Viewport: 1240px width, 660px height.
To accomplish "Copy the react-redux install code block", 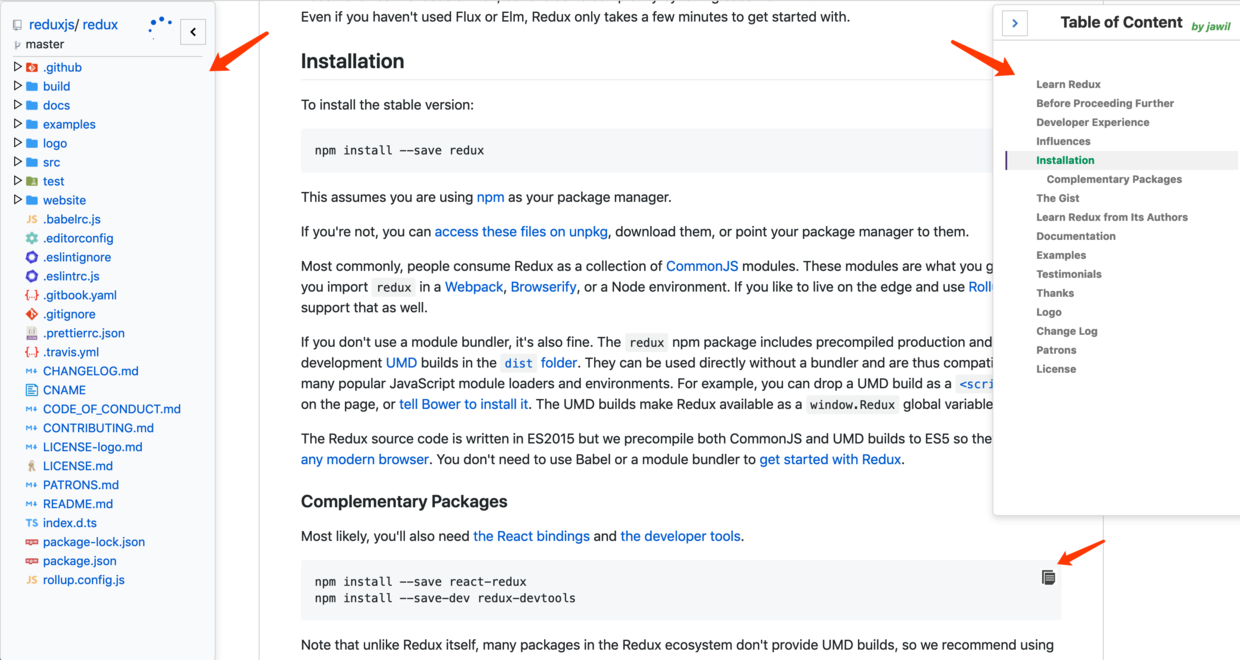I will 1048,577.
